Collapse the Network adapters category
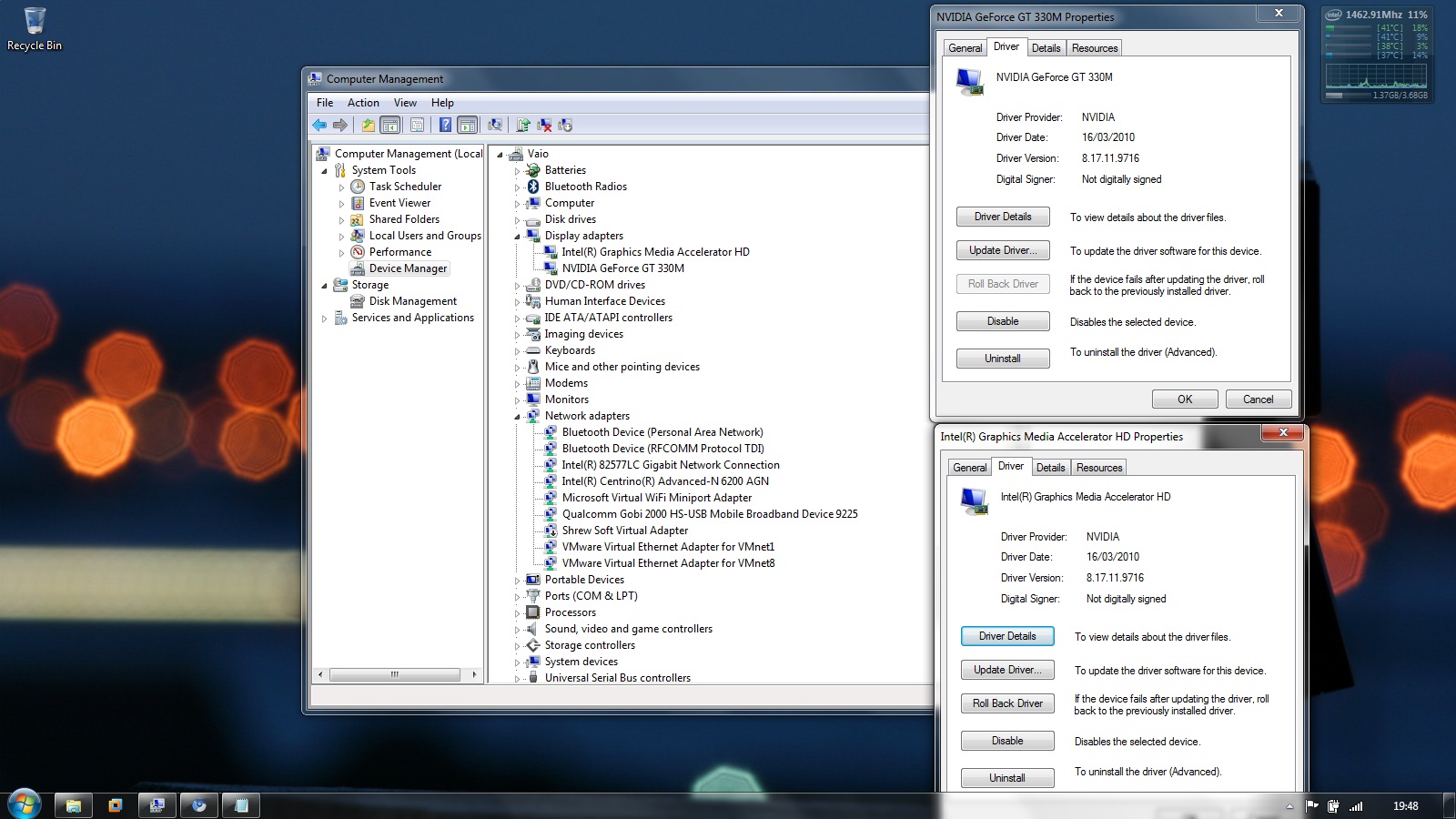The width and height of the screenshot is (1456, 819). 517,417
